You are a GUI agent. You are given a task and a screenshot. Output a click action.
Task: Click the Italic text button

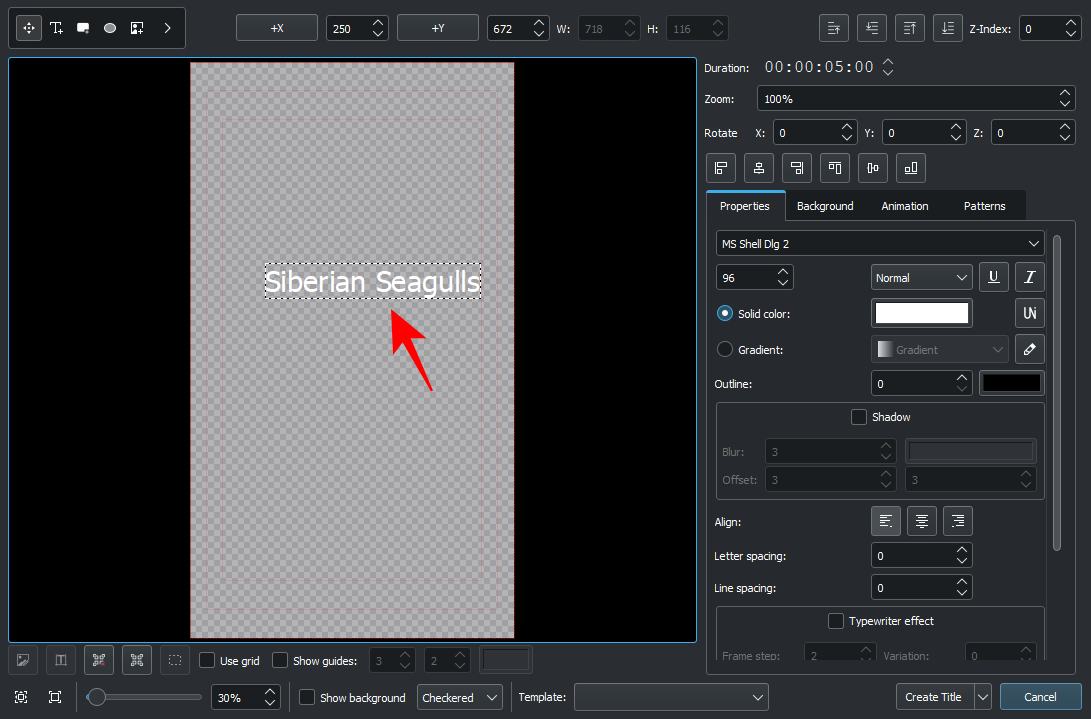tap(1030, 277)
